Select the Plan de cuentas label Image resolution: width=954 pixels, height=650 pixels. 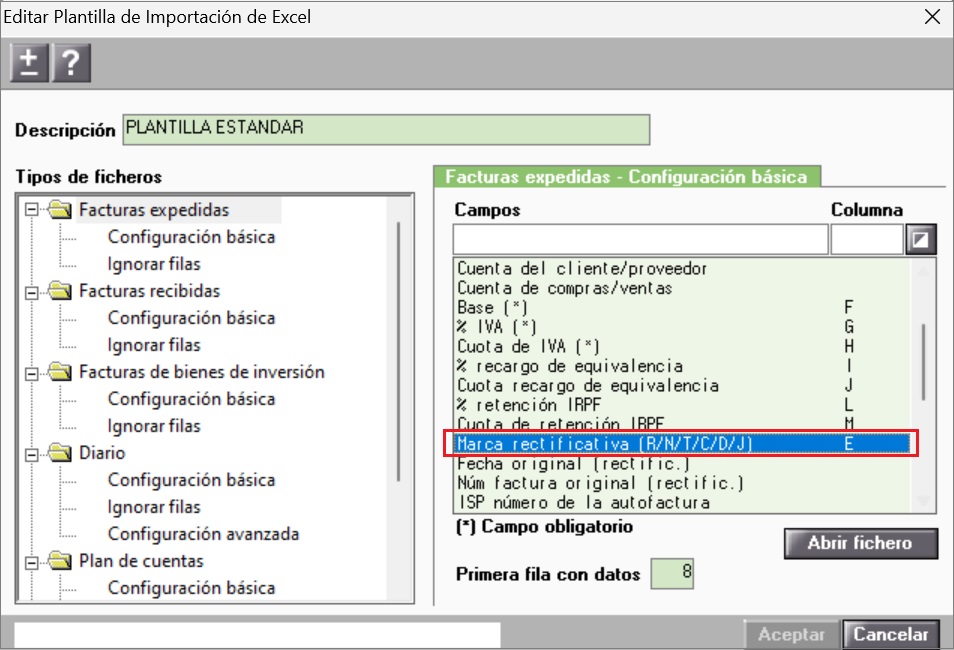pos(141,561)
